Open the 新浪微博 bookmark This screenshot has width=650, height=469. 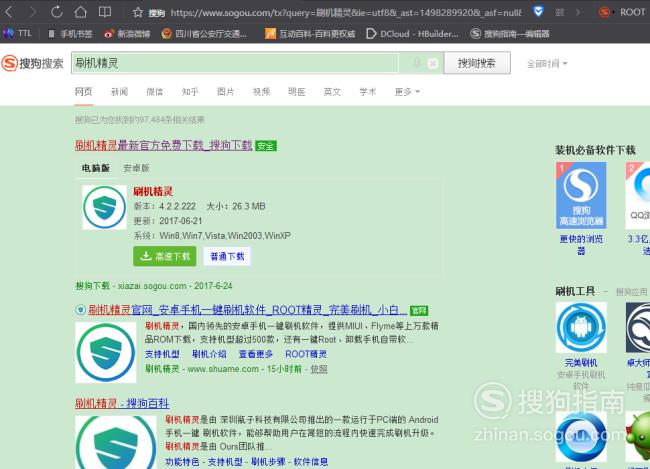tap(127, 34)
